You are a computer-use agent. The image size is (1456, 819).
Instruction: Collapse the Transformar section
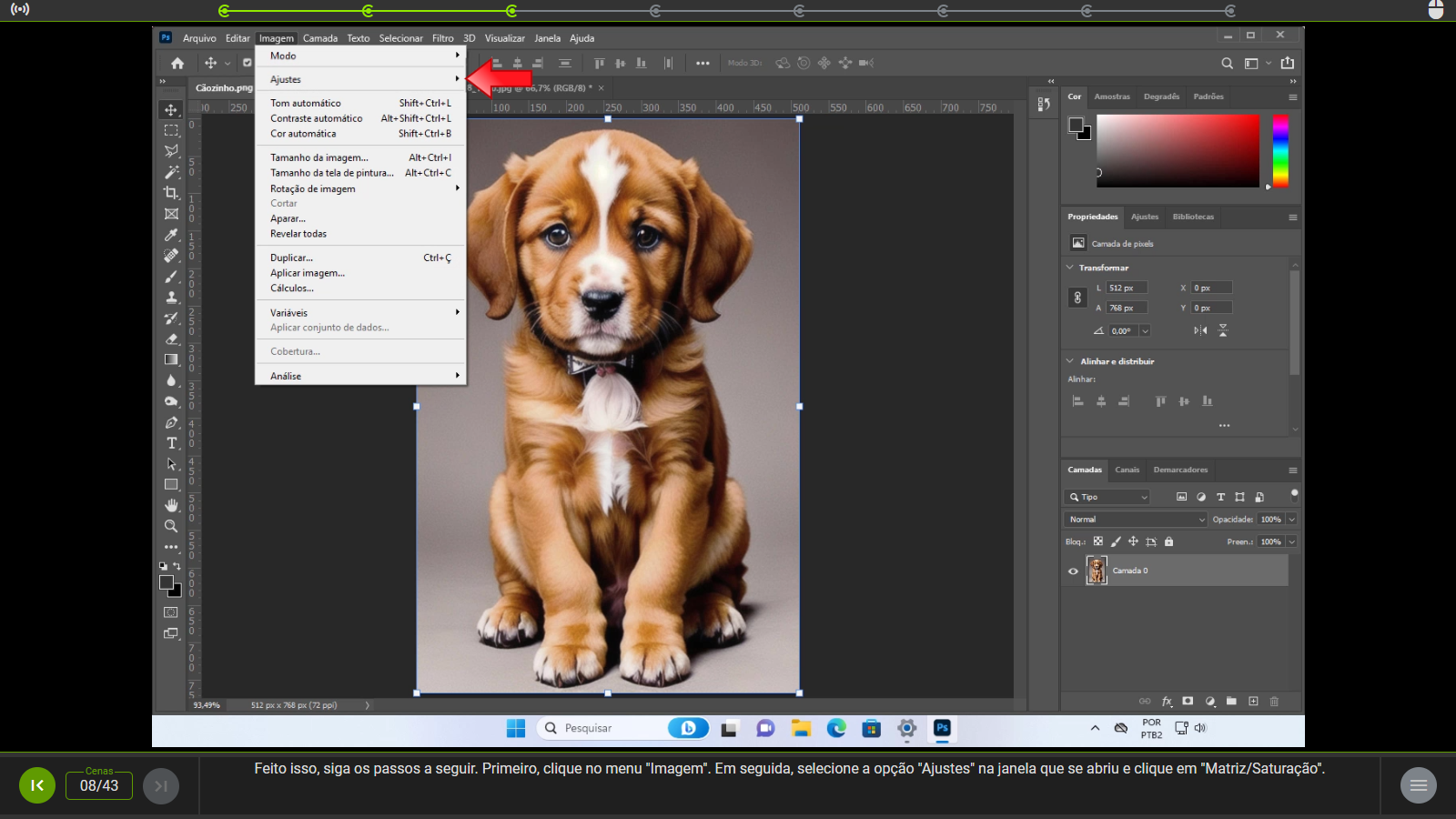coord(1070,268)
